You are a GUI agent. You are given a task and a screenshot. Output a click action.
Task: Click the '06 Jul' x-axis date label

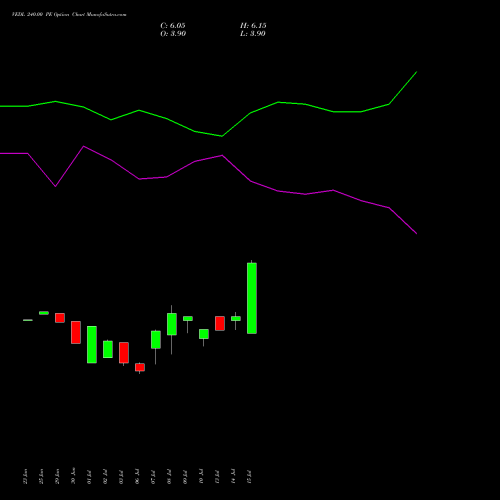(137, 476)
